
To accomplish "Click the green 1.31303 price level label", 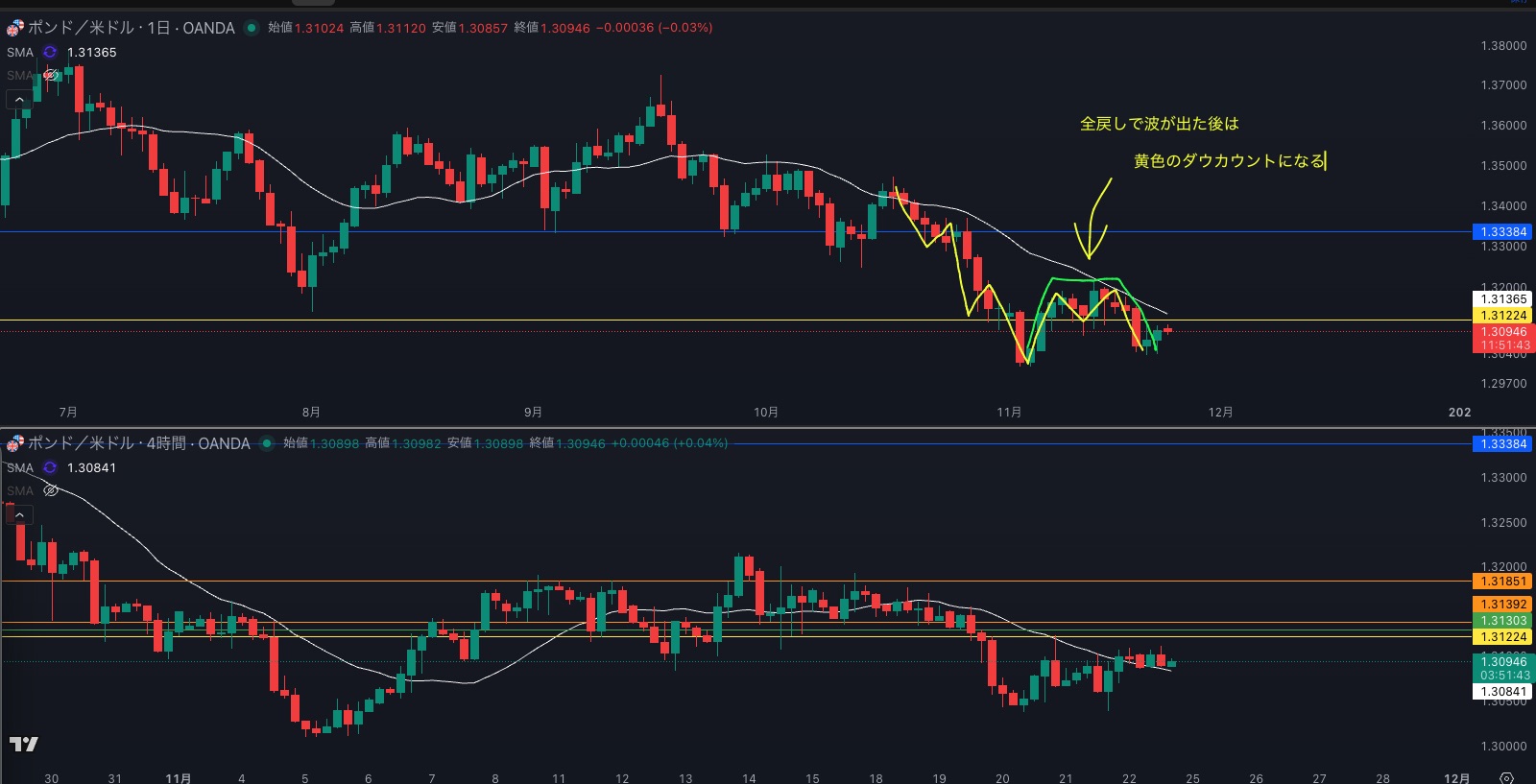I will (x=1502, y=621).
